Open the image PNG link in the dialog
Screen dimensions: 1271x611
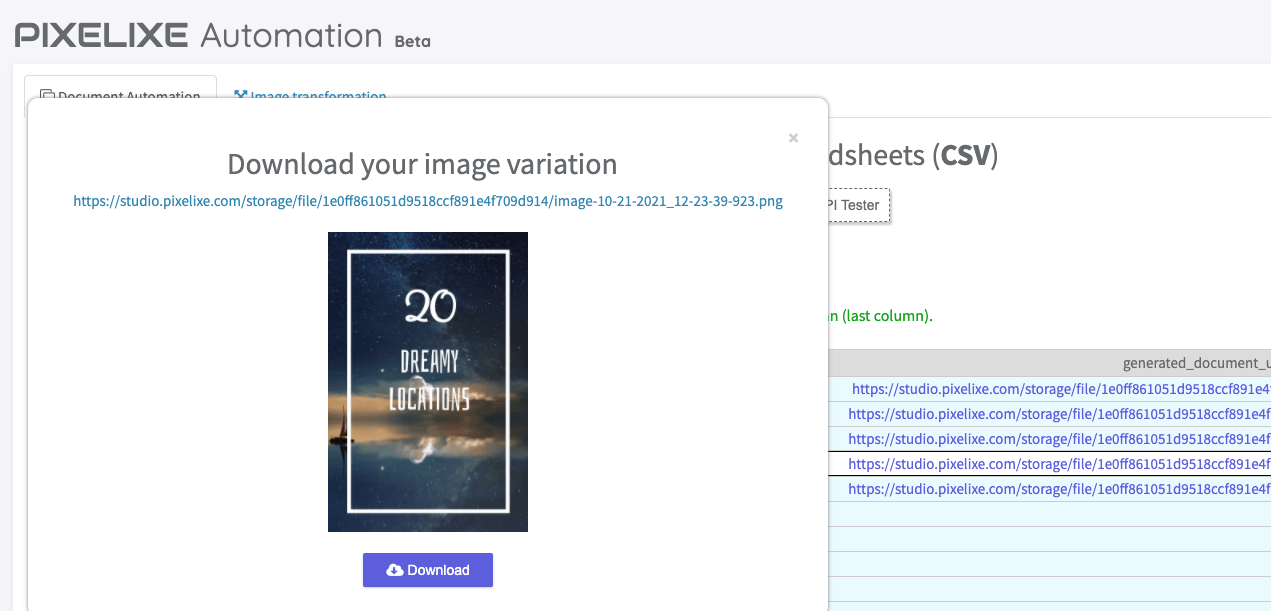(428, 201)
